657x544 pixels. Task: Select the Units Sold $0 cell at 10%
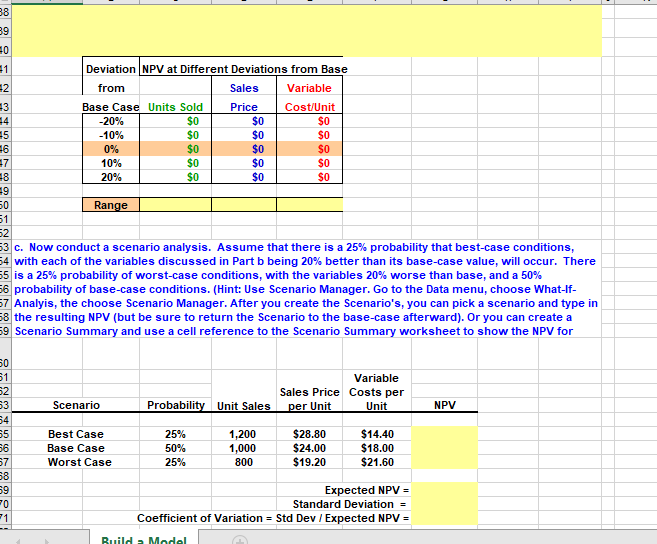pyautogui.click(x=176, y=163)
